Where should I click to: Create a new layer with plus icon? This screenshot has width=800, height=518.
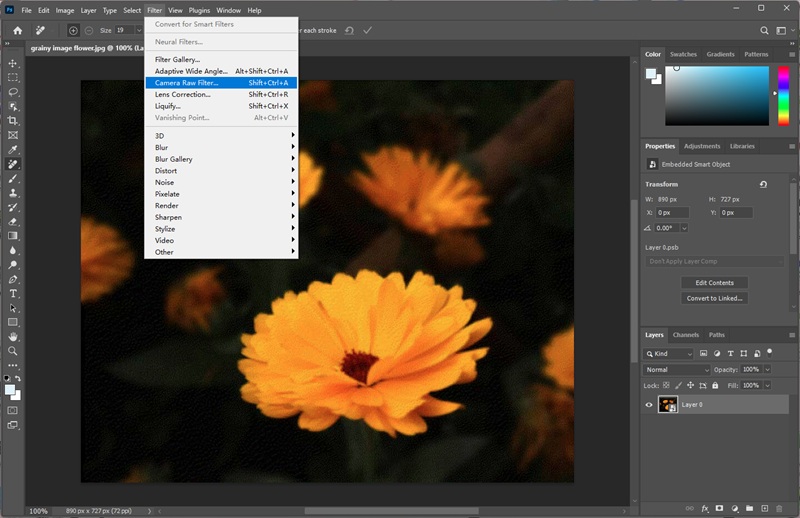tap(763, 509)
